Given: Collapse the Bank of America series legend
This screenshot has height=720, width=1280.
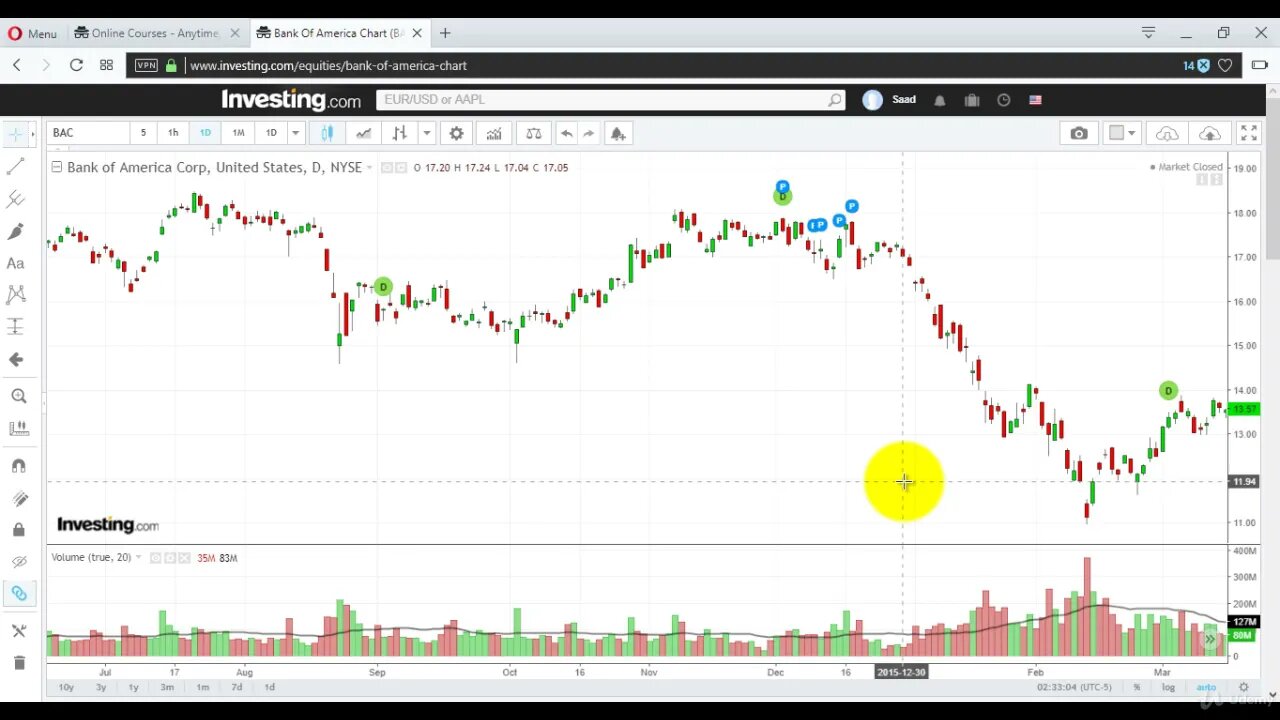Looking at the screenshot, I should (x=57, y=167).
